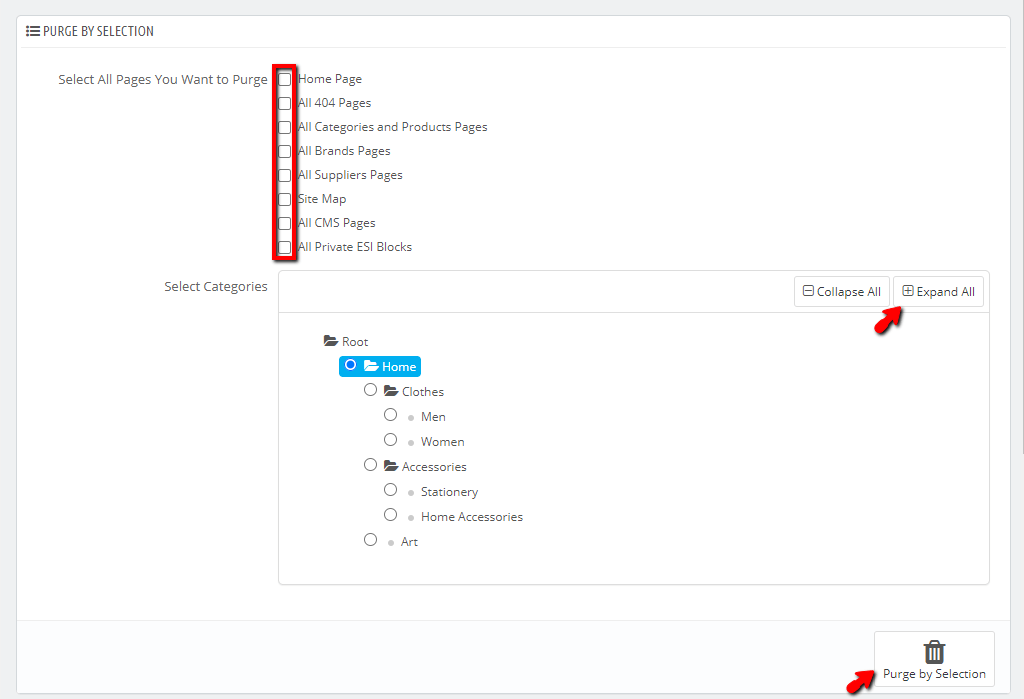Pick the Art category radio button
The image size is (1024, 699).
tap(370, 540)
